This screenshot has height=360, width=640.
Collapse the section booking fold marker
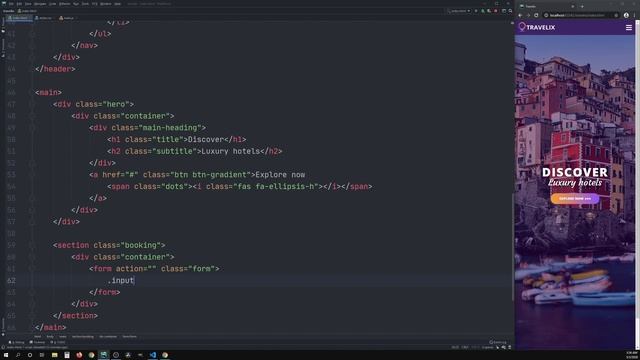pyautogui.click(x=32, y=245)
